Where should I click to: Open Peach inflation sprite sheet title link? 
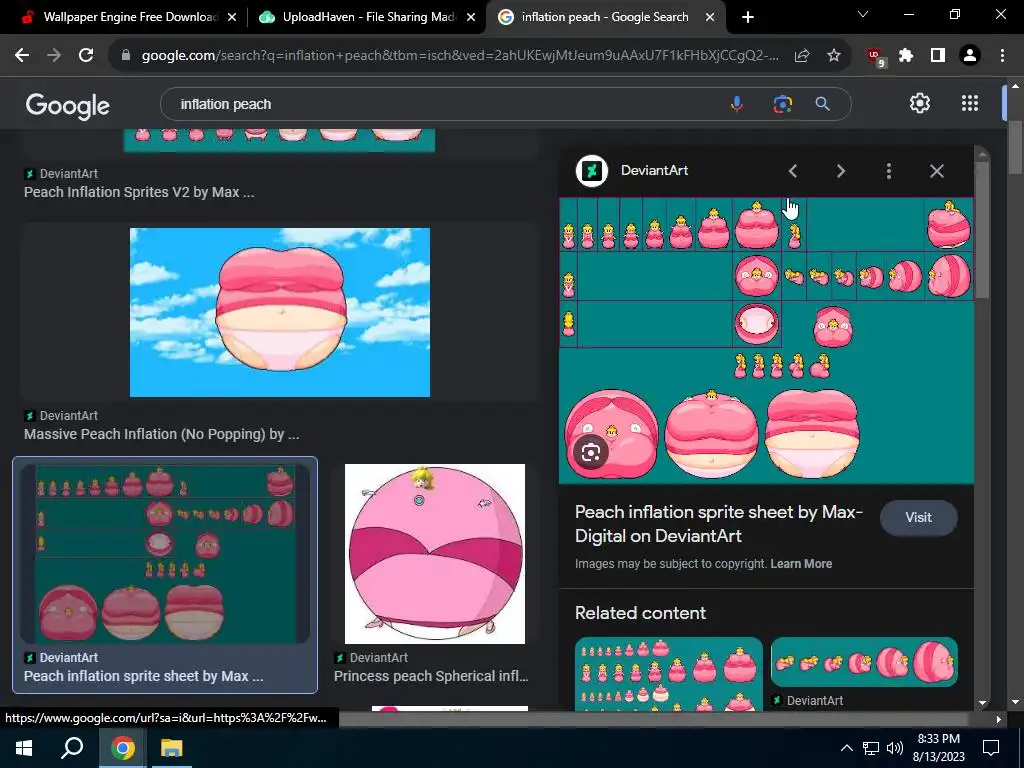pos(718,524)
